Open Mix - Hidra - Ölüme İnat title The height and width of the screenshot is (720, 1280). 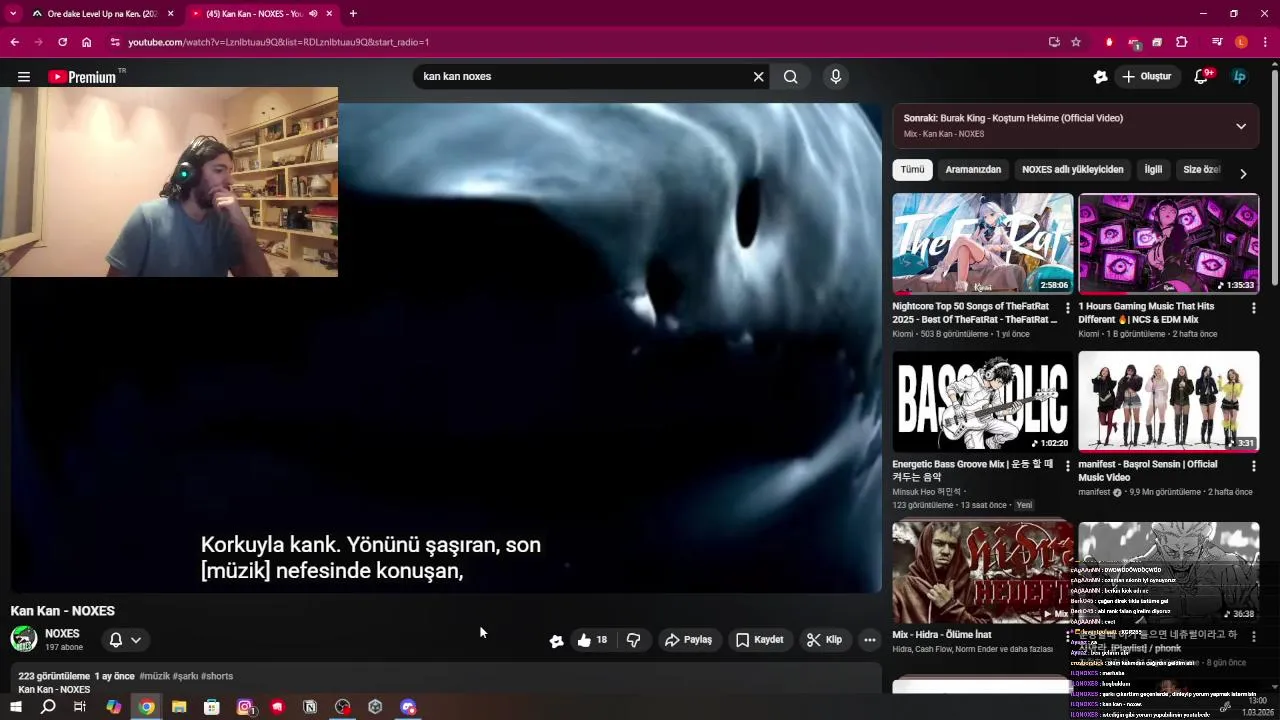click(942, 635)
